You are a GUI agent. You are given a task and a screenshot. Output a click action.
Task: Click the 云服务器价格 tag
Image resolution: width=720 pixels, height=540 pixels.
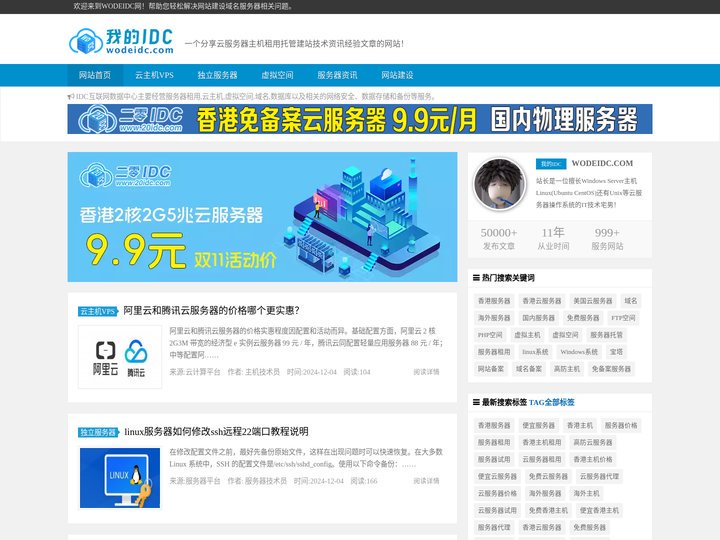[x=497, y=493]
